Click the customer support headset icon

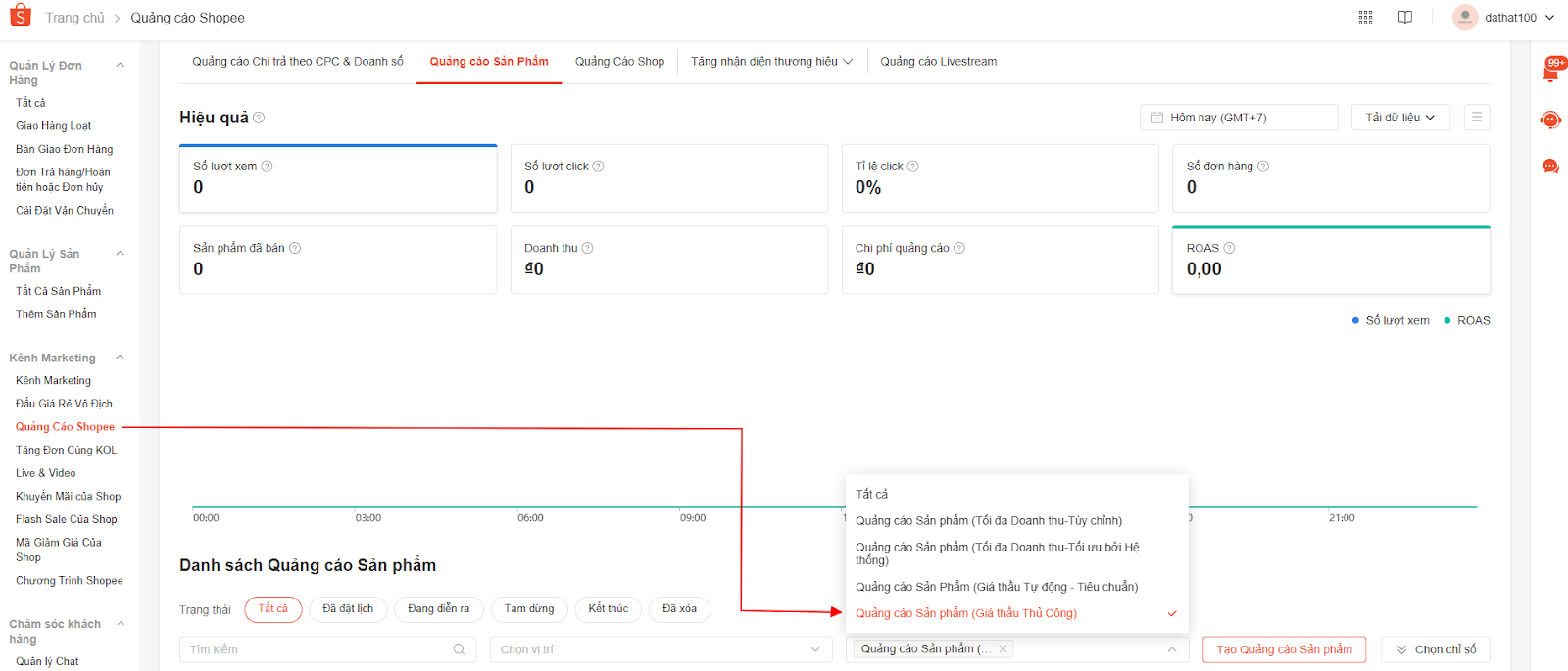(x=1550, y=120)
